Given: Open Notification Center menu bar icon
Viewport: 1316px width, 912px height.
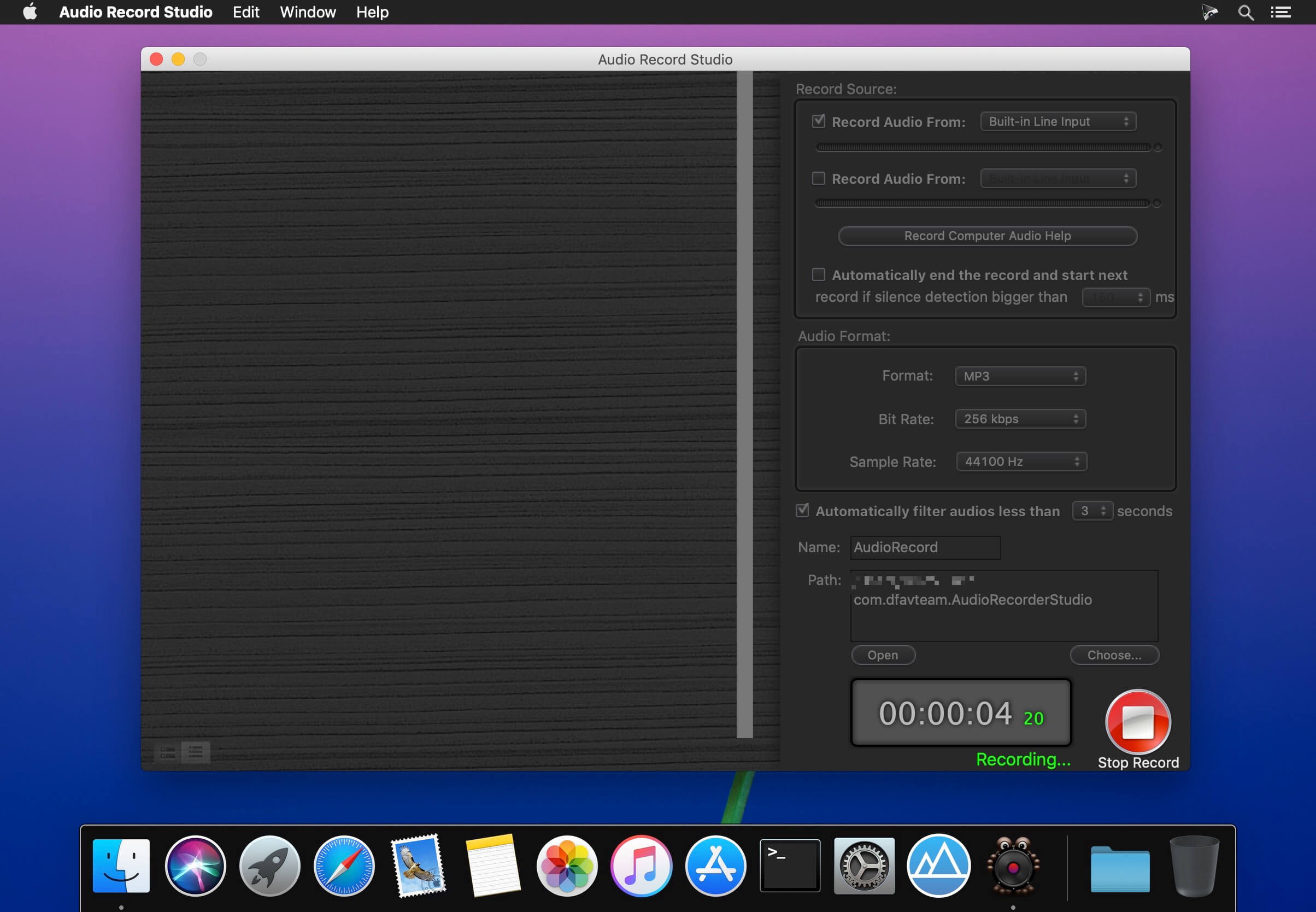Looking at the screenshot, I should click(x=1280, y=12).
